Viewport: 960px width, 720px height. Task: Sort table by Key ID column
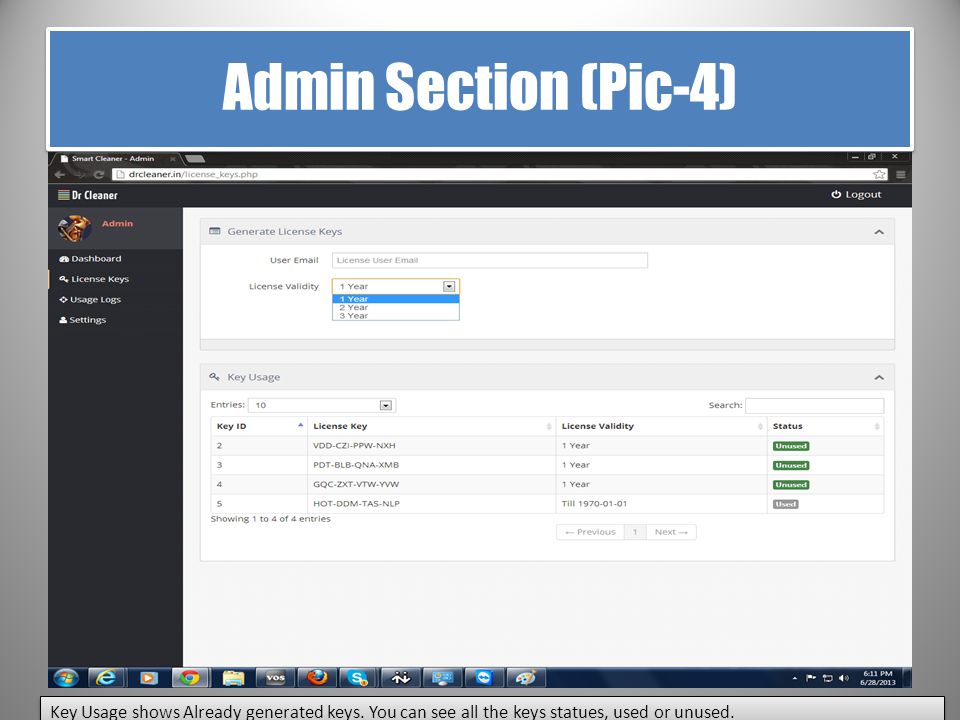[258, 426]
